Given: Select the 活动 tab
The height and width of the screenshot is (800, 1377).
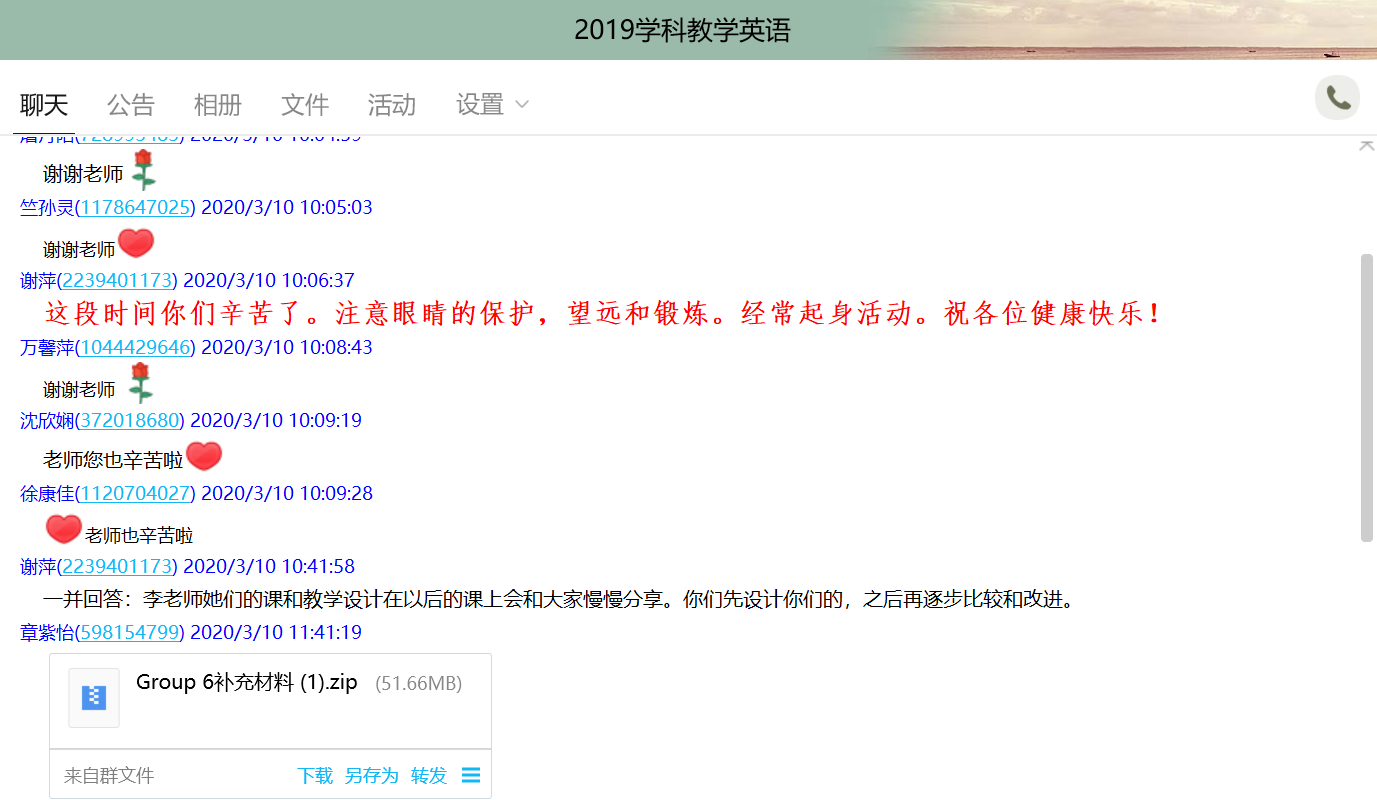Looking at the screenshot, I should tap(391, 104).
